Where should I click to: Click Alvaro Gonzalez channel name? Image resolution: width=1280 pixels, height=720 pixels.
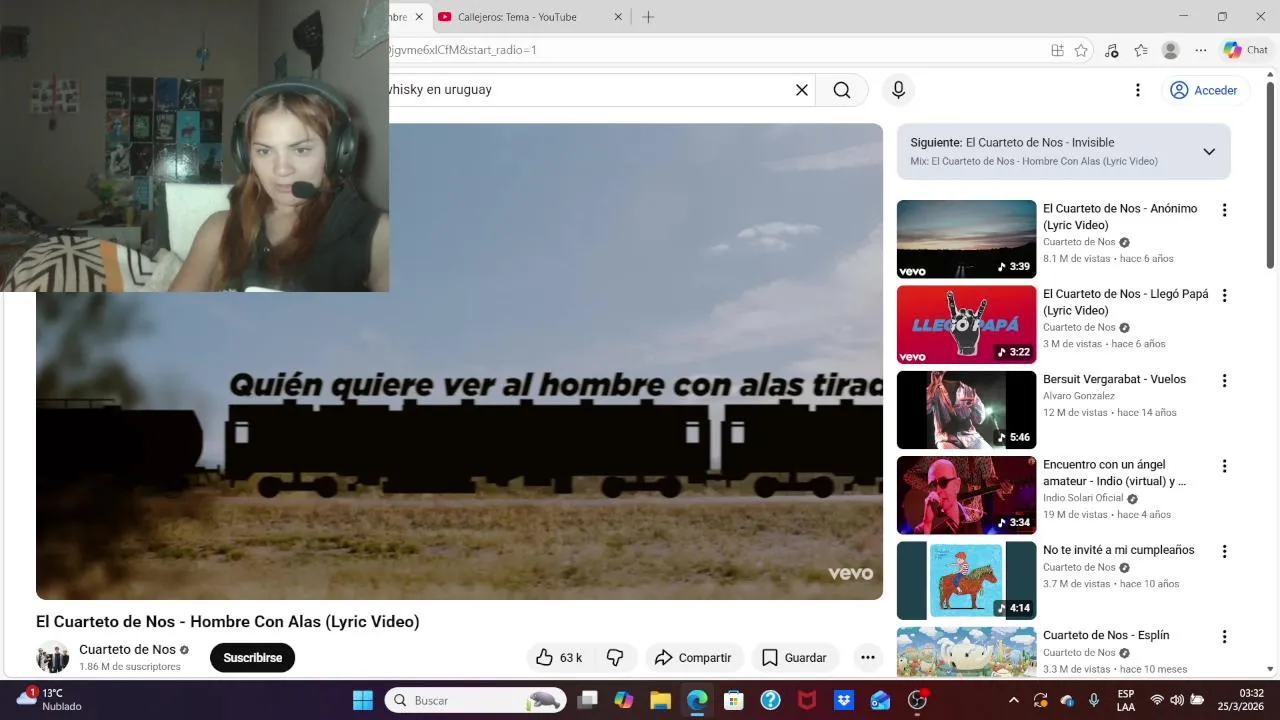[1079, 396]
